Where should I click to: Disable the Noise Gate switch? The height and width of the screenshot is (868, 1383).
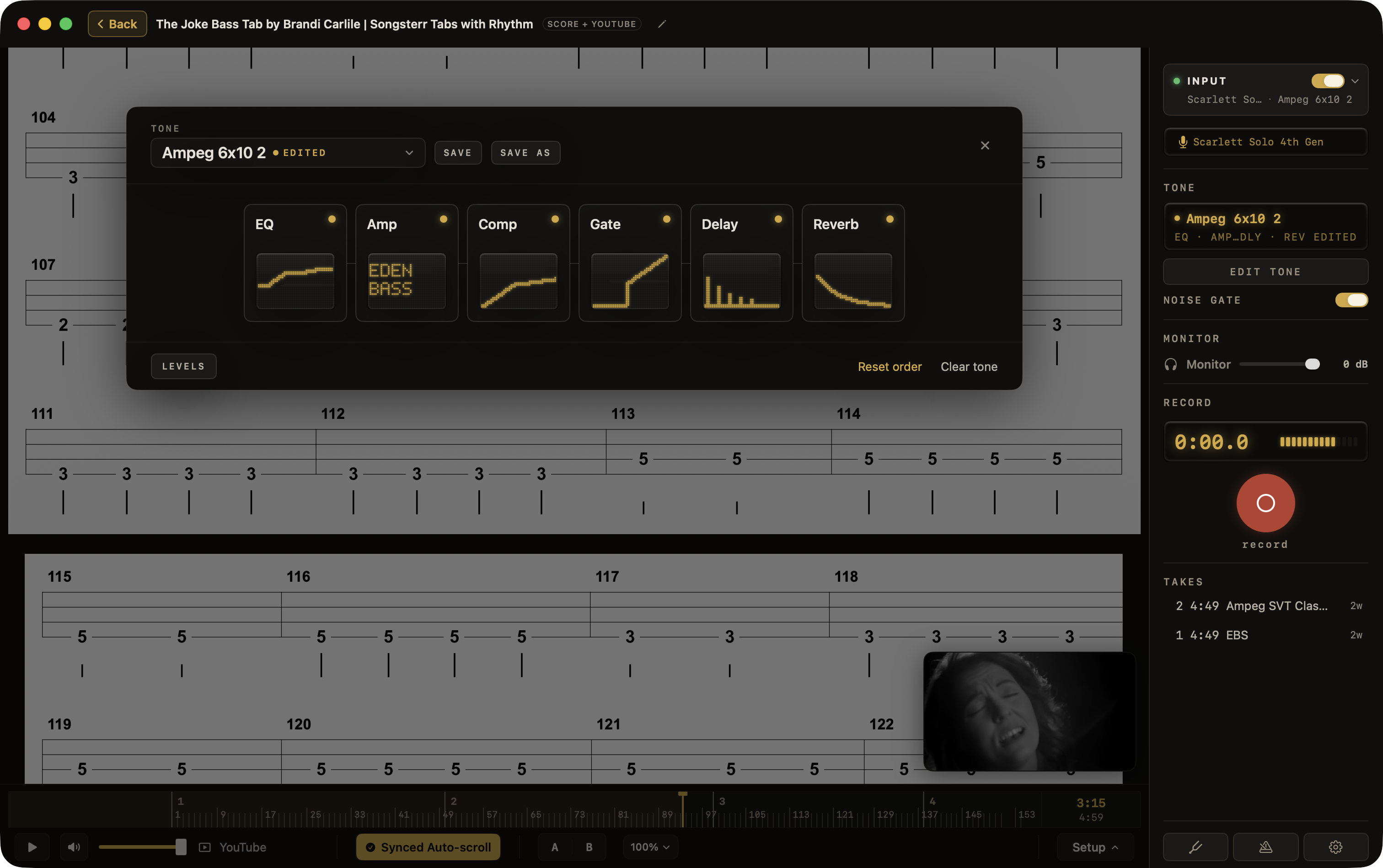point(1351,300)
